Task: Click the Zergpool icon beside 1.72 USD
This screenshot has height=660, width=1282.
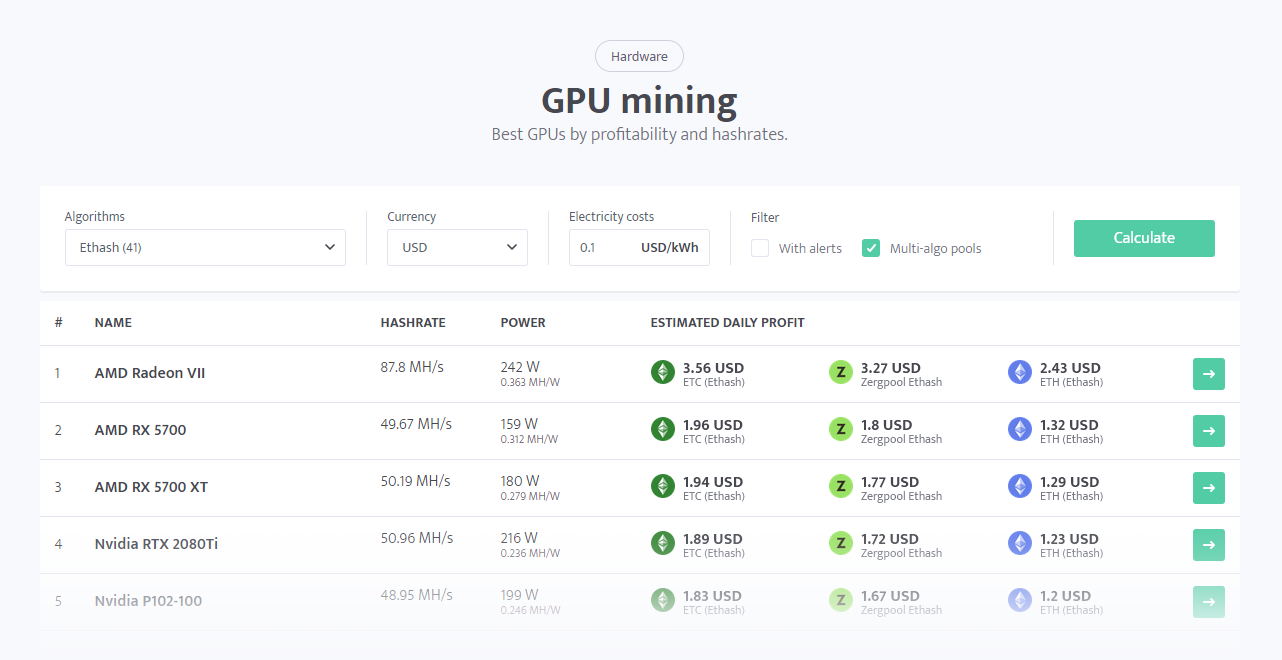Action: 841,543
